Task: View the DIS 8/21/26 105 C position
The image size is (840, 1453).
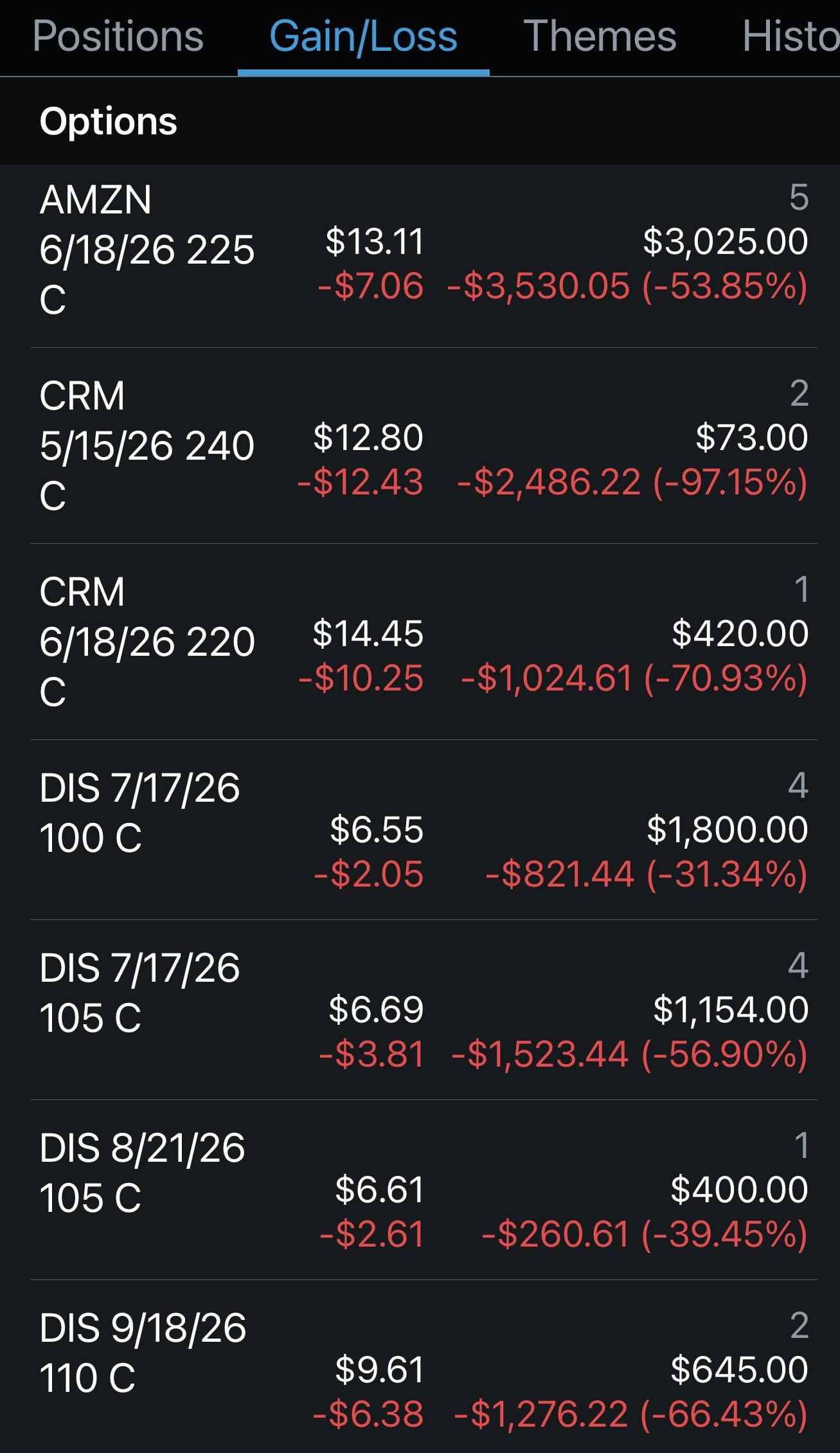Action: pyautogui.click(x=141, y=1173)
